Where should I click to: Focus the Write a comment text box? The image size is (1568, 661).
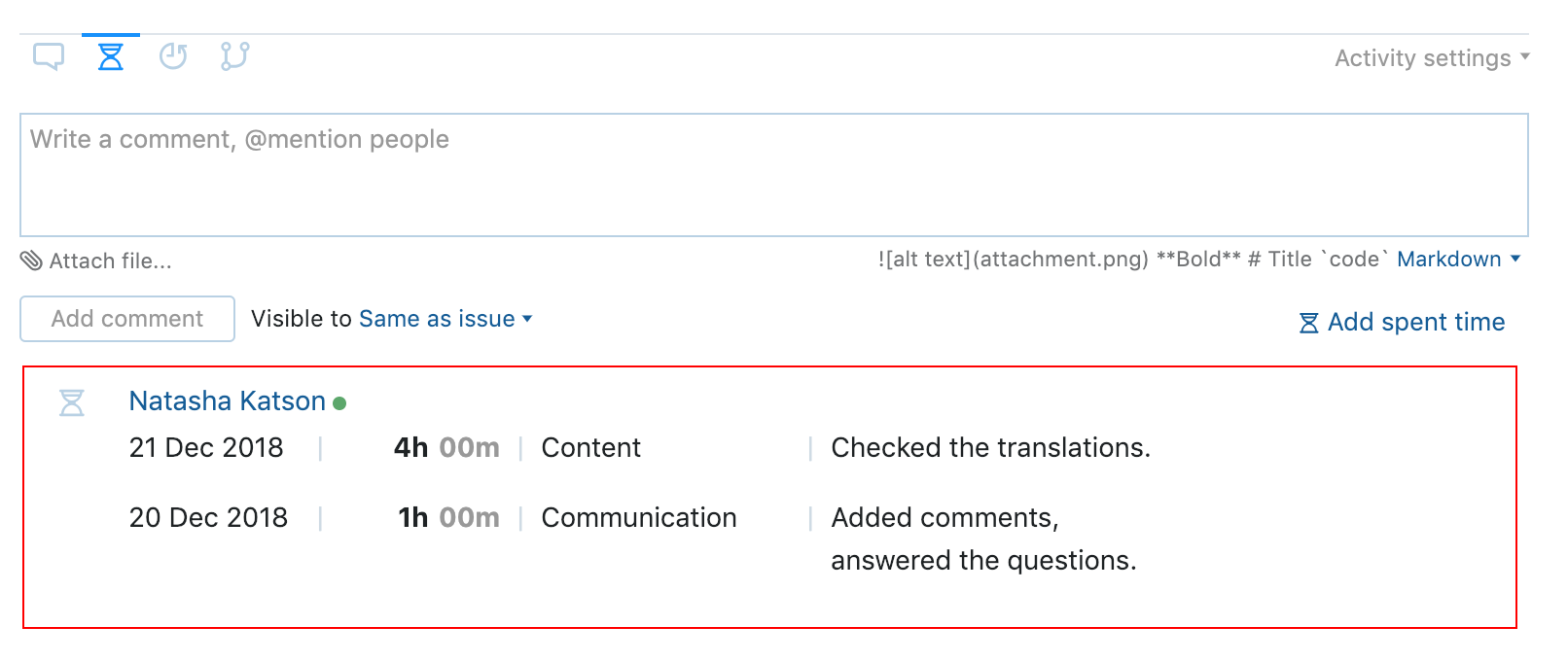(x=774, y=175)
